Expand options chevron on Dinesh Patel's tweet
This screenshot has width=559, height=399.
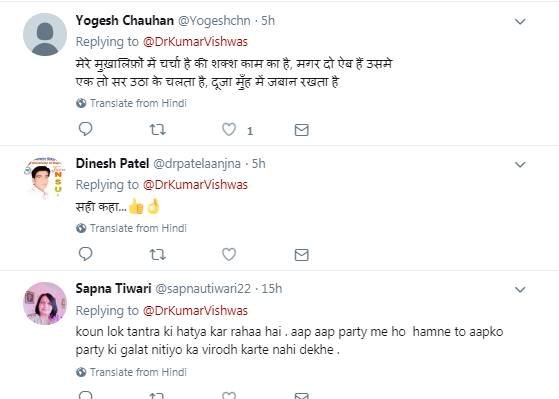520,165
